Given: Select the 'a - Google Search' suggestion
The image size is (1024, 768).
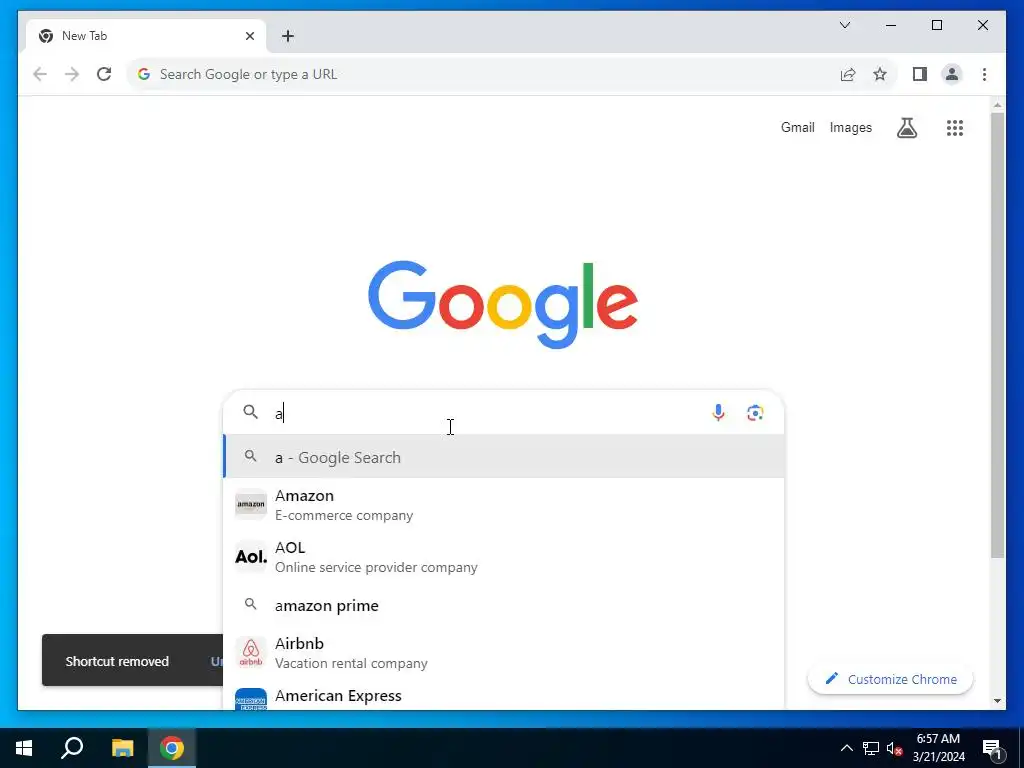Looking at the screenshot, I should click(x=504, y=457).
